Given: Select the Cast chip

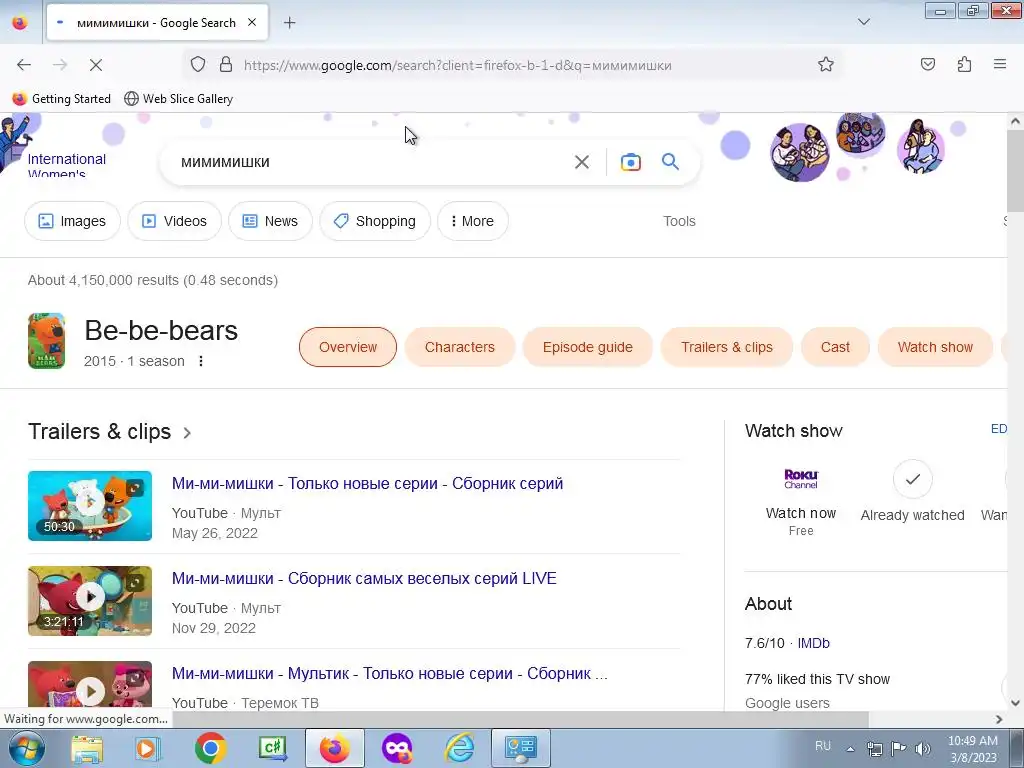Looking at the screenshot, I should pos(835,347).
